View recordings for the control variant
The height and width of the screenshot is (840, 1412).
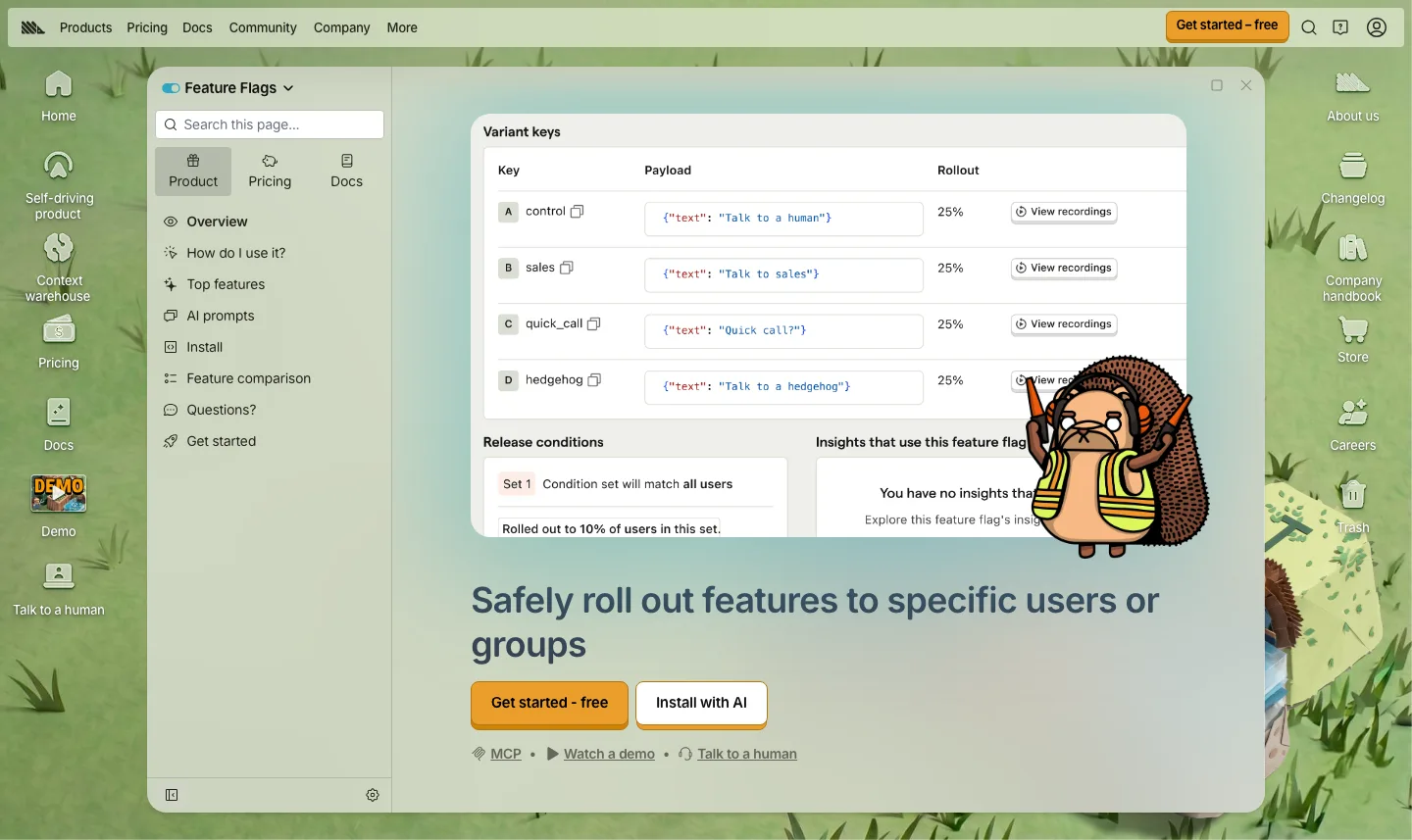(x=1064, y=212)
